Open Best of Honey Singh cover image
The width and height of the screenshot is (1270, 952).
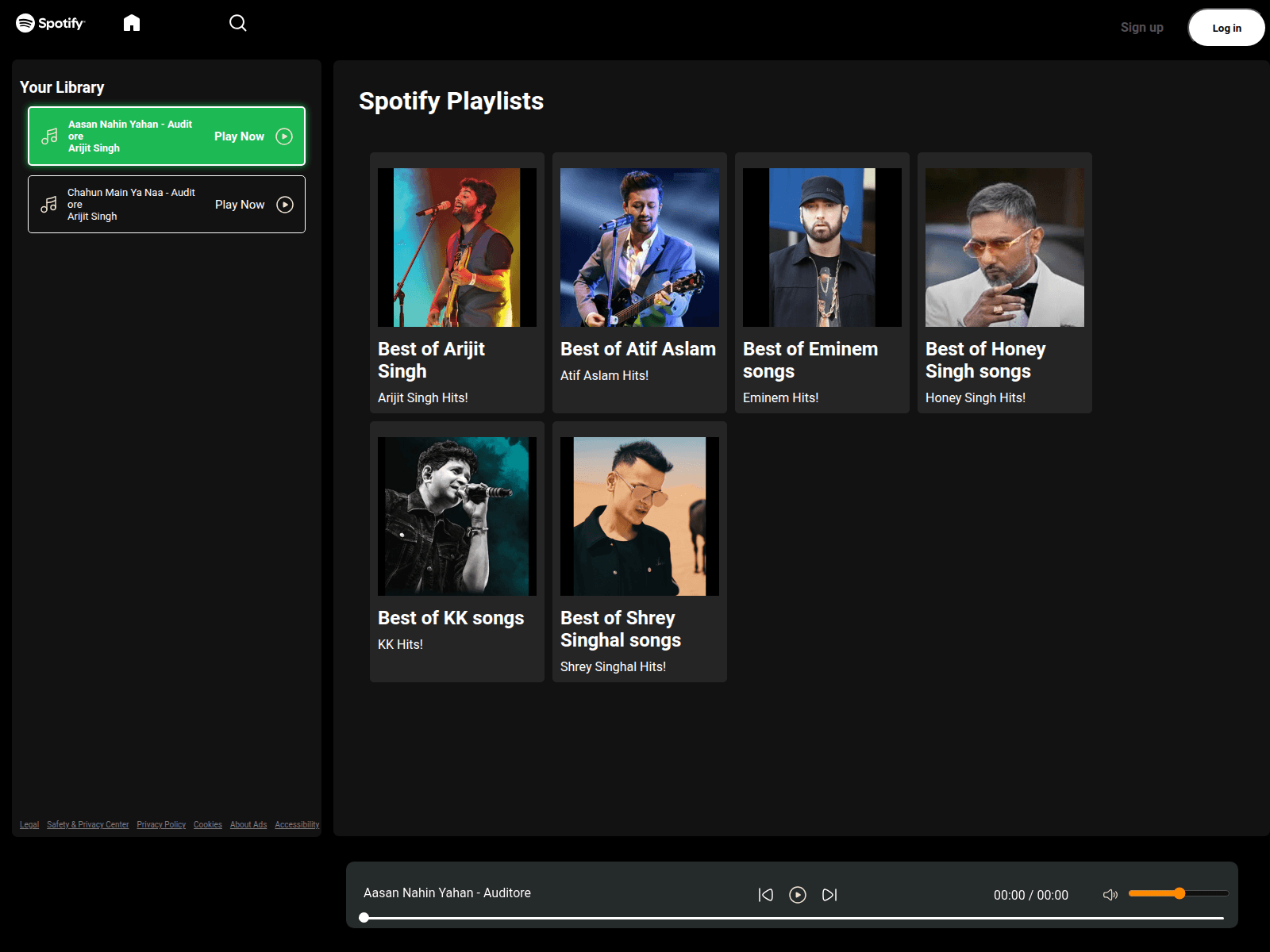click(1005, 248)
